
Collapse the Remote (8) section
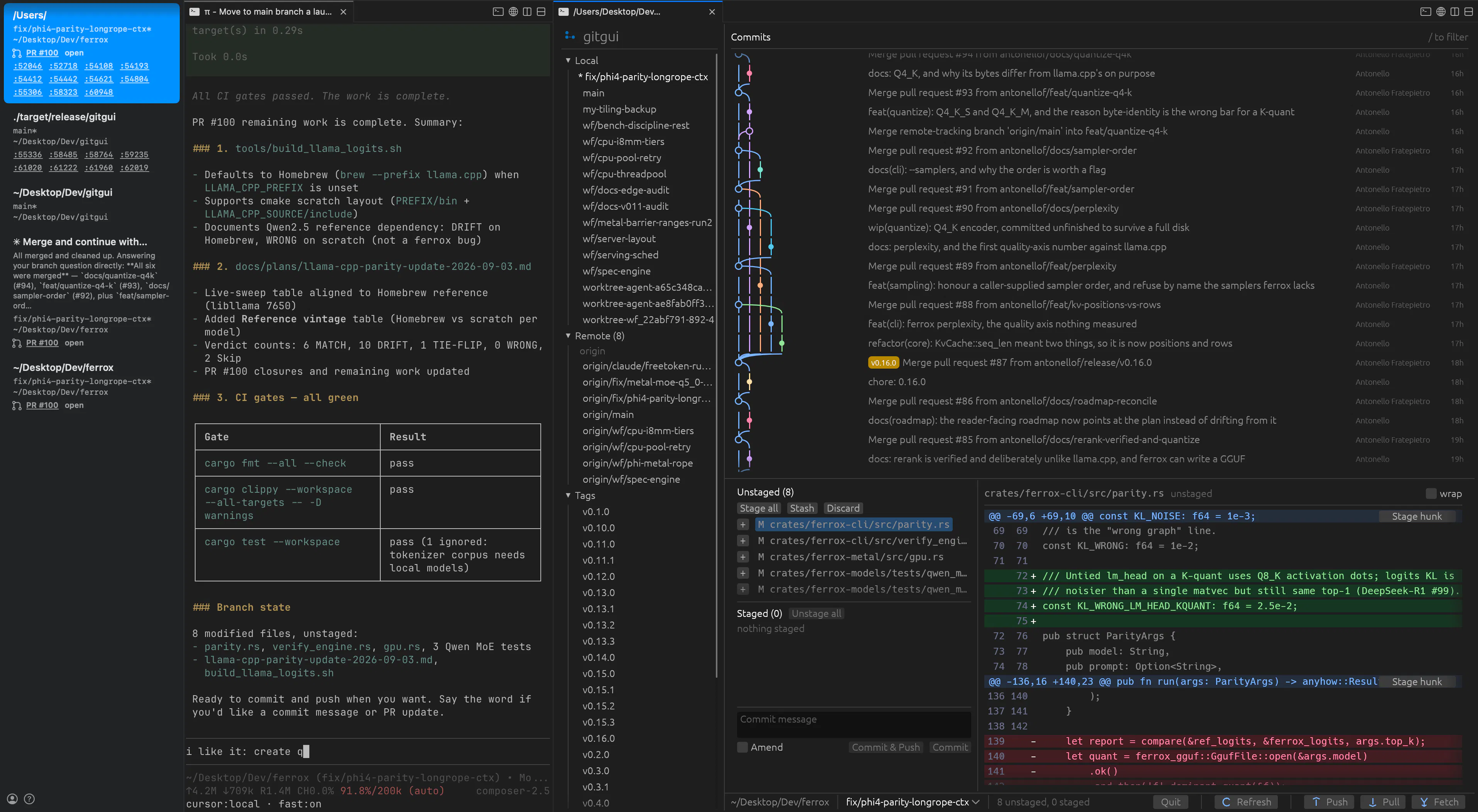tap(568, 335)
